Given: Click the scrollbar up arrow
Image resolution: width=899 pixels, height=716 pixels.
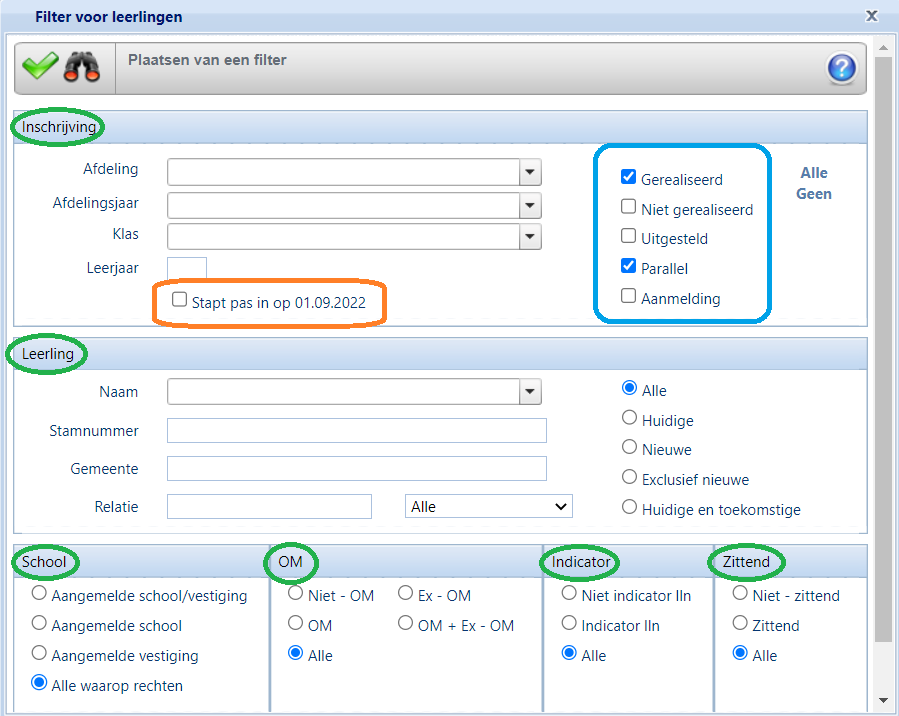Looking at the screenshot, I should click(x=883, y=48).
